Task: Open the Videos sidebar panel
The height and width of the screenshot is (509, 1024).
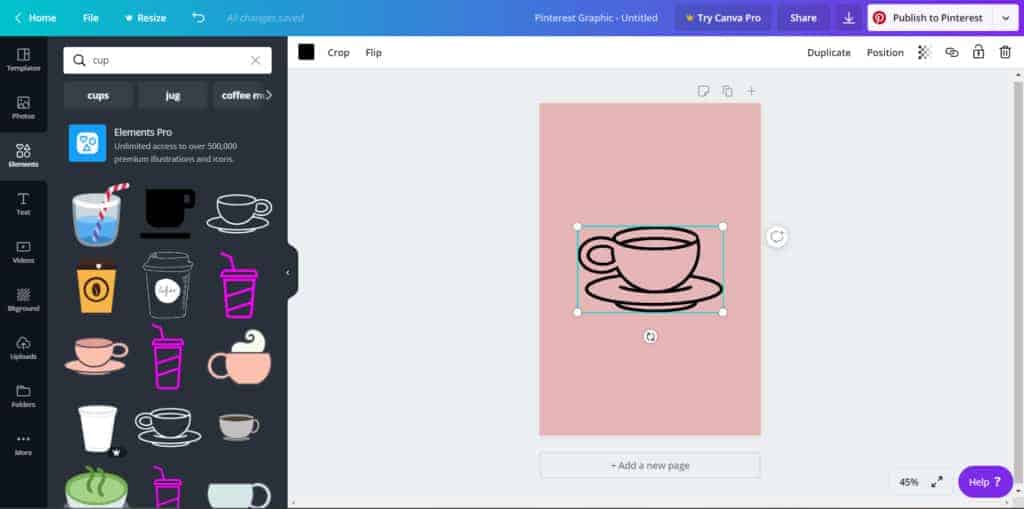Action: (24, 252)
